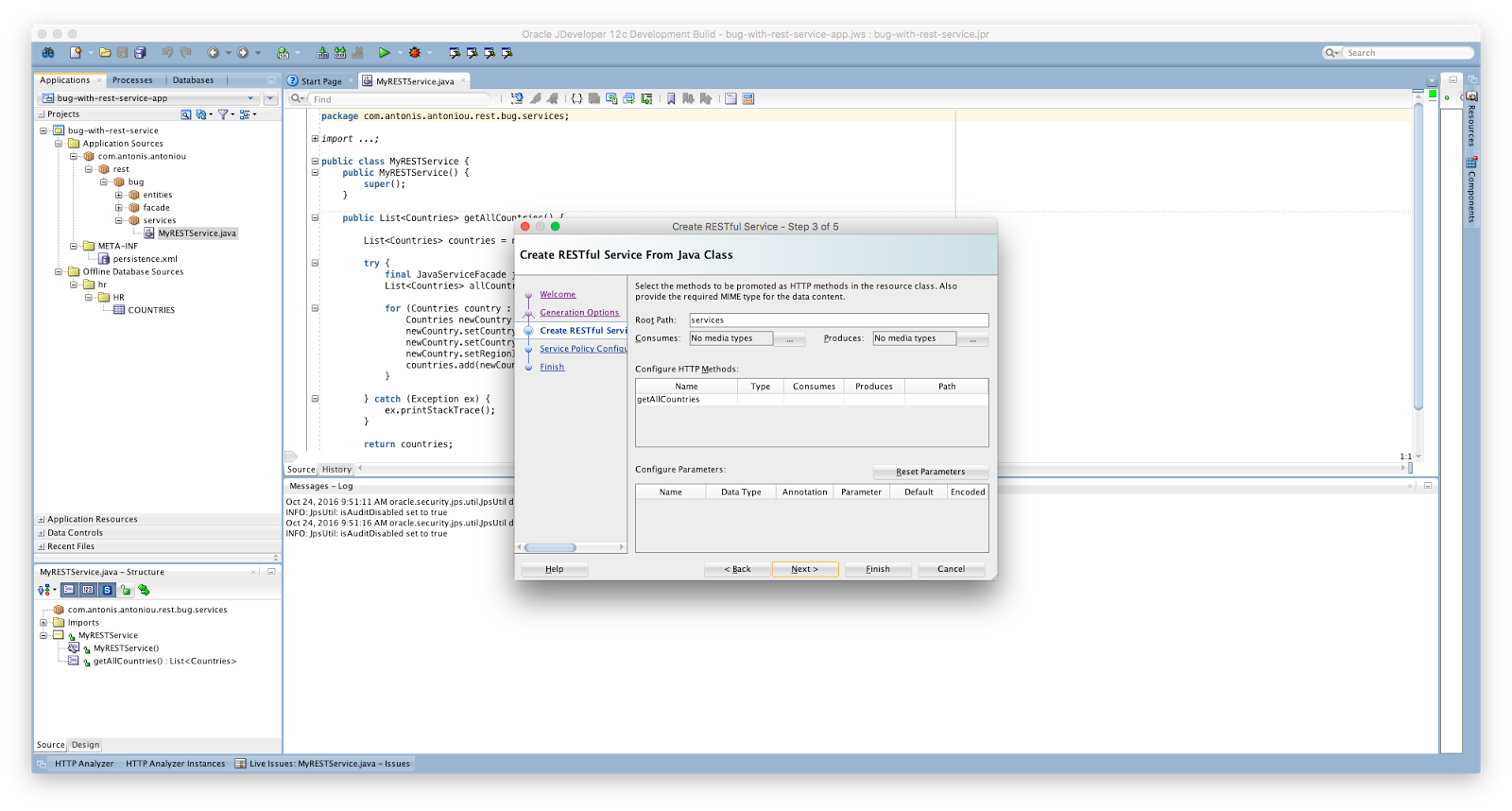Image resolution: width=1512 pixels, height=811 pixels.
Task: Click the Back navigation arrow in toolbar
Action: pyautogui.click(x=214, y=53)
